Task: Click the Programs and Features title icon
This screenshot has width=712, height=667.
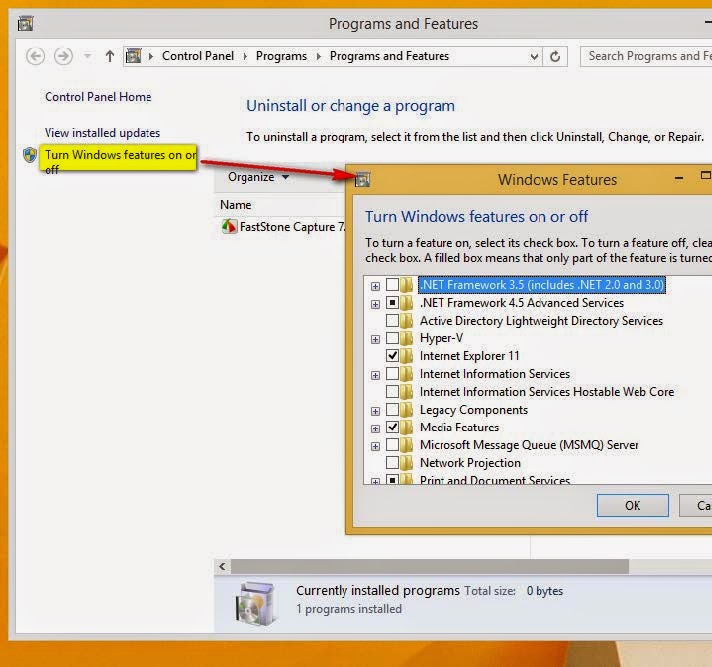Action: pyautogui.click(x=25, y=23)
